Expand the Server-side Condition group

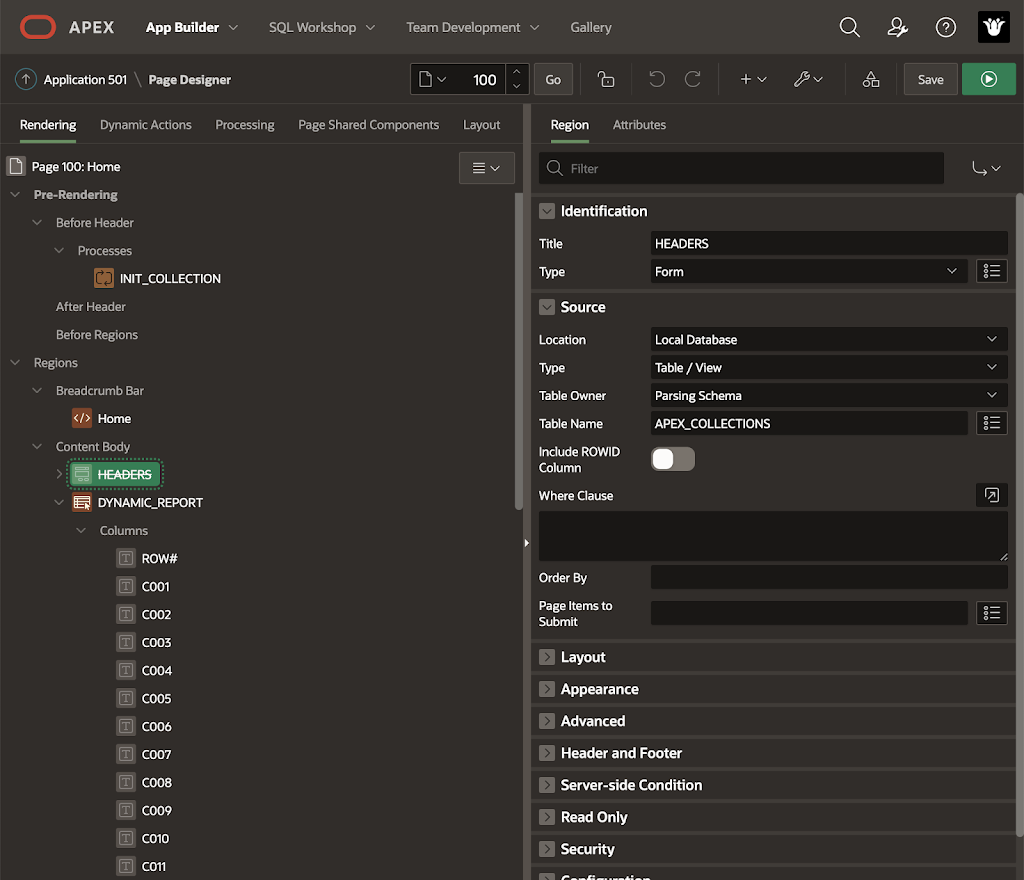[x=547, y=785]
